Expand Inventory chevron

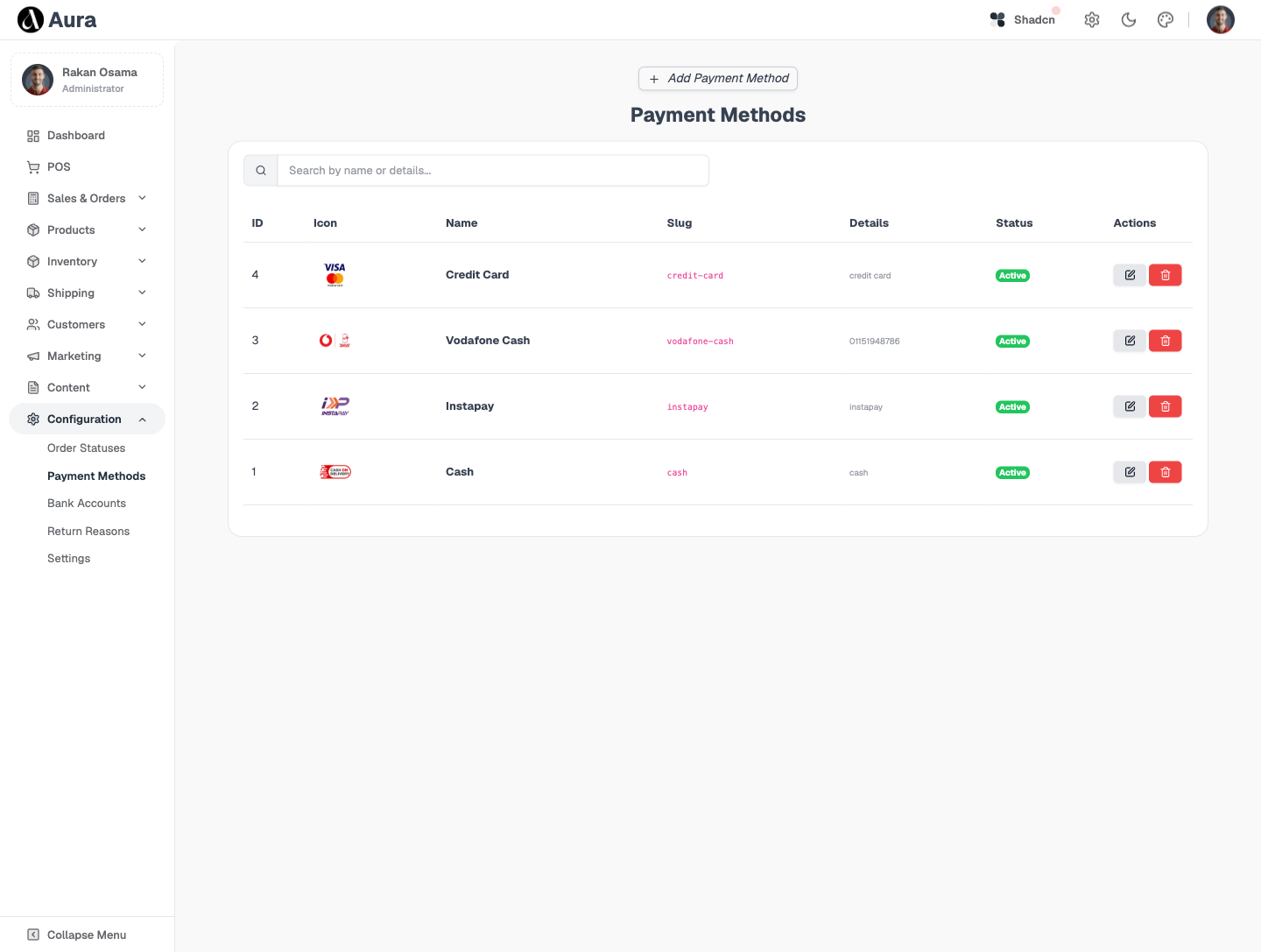[x=142, y=261]
